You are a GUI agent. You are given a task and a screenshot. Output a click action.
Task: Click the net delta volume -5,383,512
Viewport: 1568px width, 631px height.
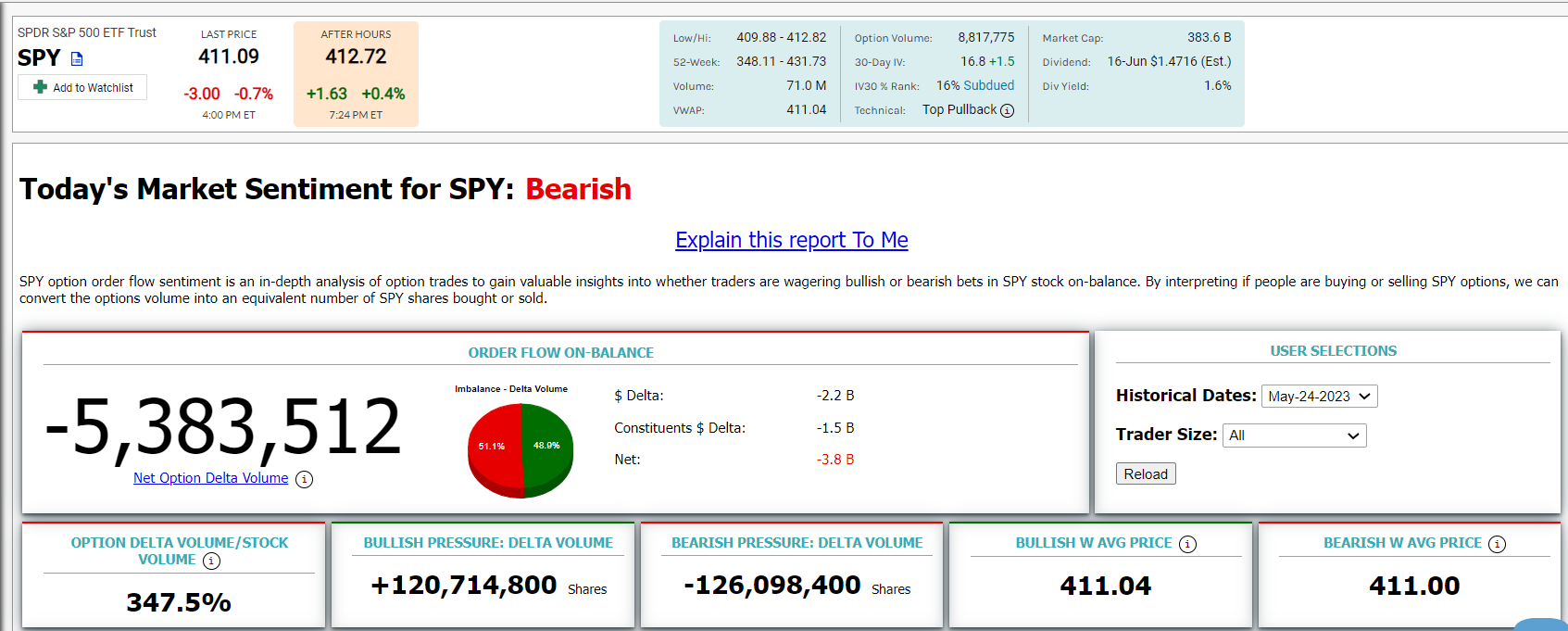(x=223, y=427)
